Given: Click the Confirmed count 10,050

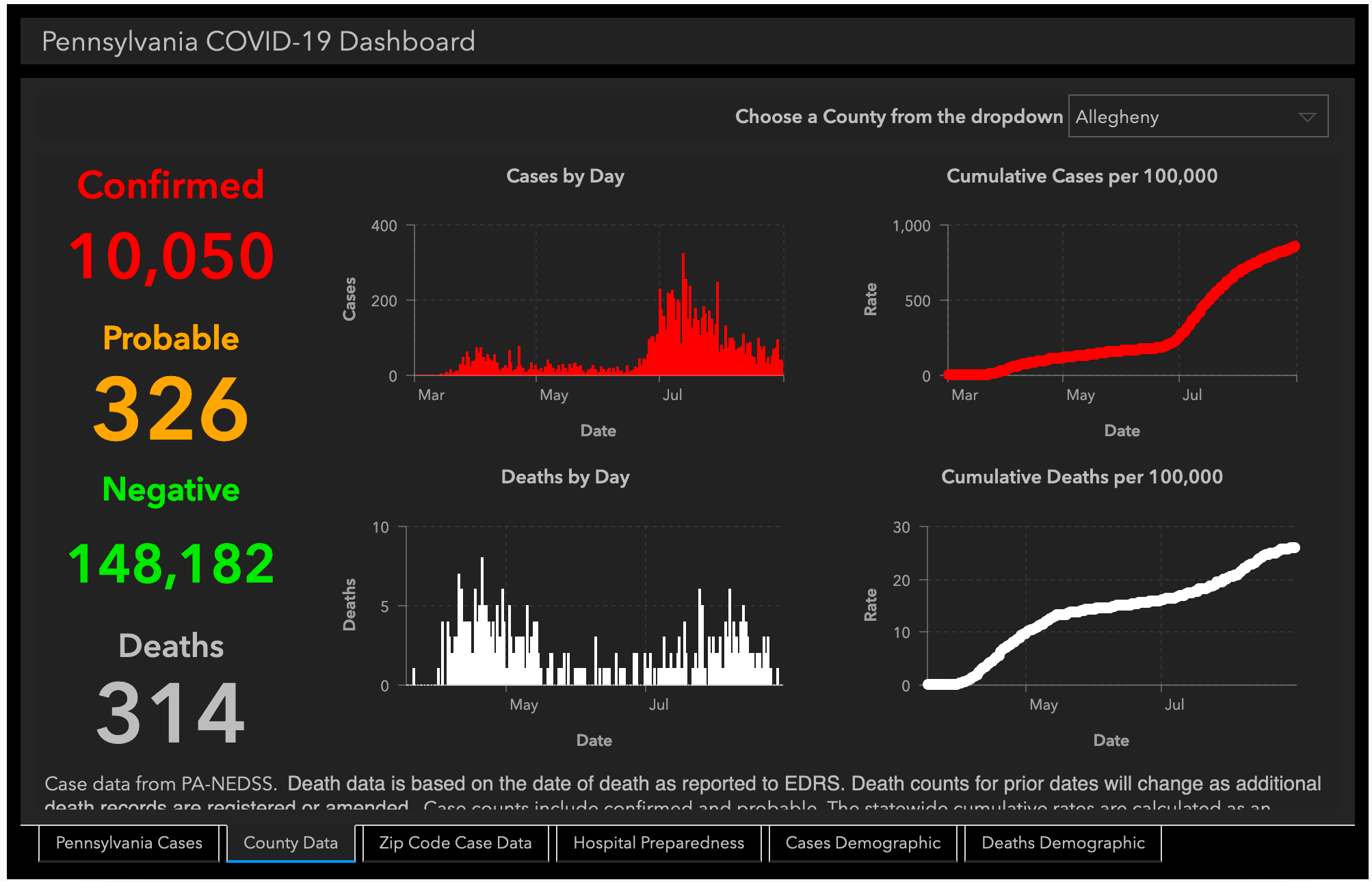Looking at the screenshot, I should [171, 256].
